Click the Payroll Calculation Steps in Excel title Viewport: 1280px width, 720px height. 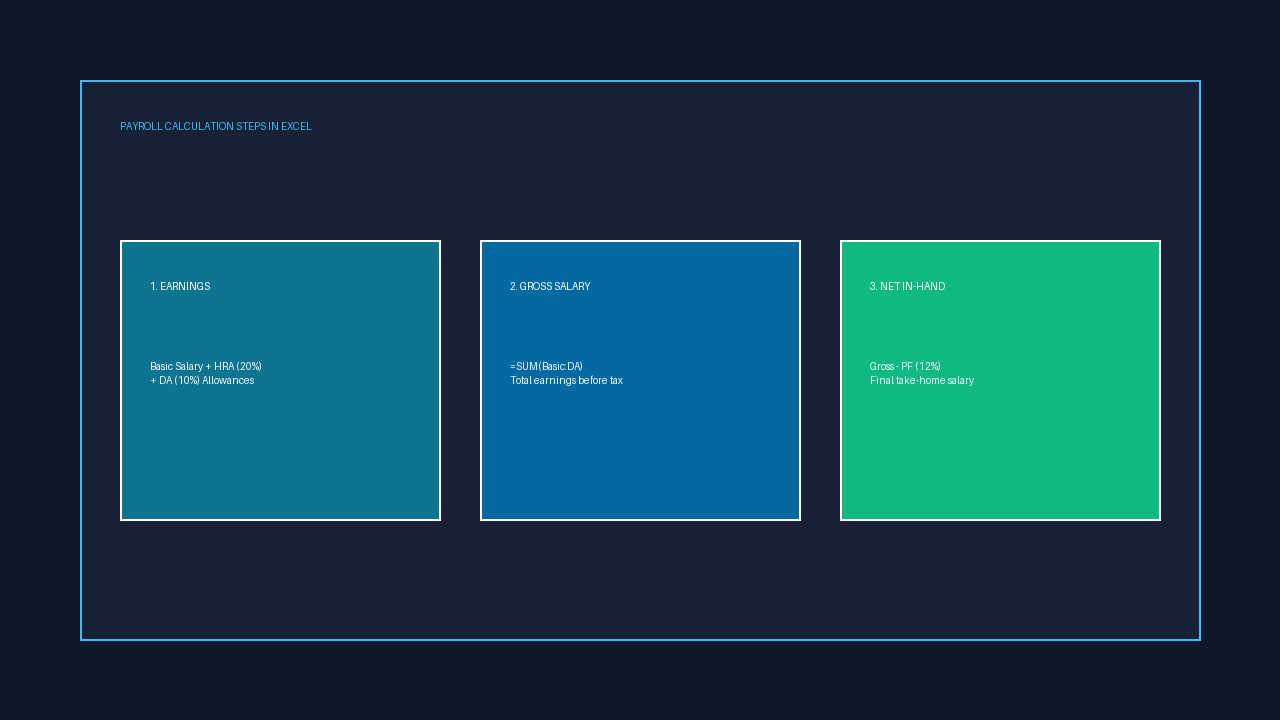pyautogui.click(x=216, y=127)
